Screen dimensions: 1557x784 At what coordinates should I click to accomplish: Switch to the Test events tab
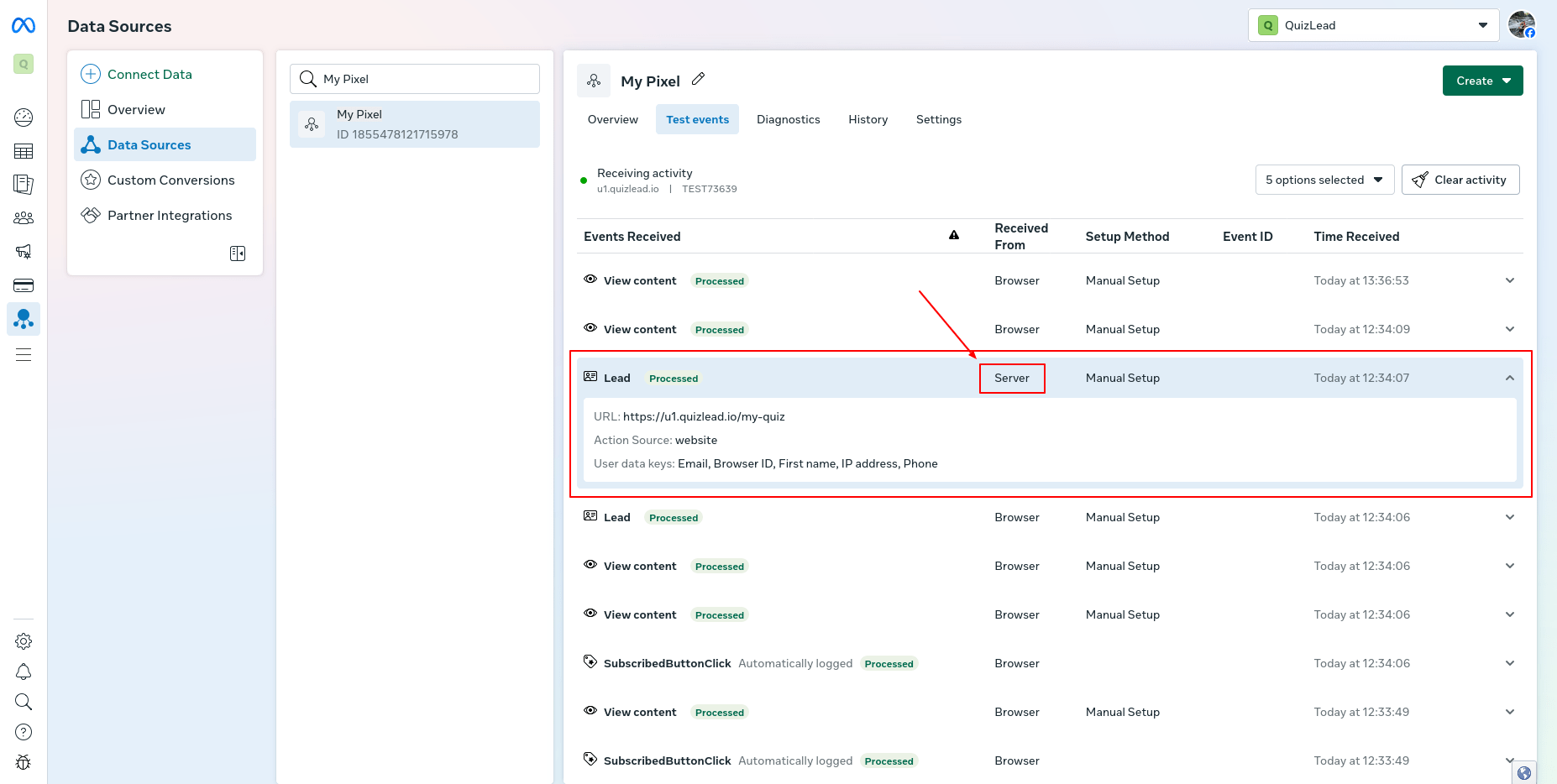click(x=697, y=119)
